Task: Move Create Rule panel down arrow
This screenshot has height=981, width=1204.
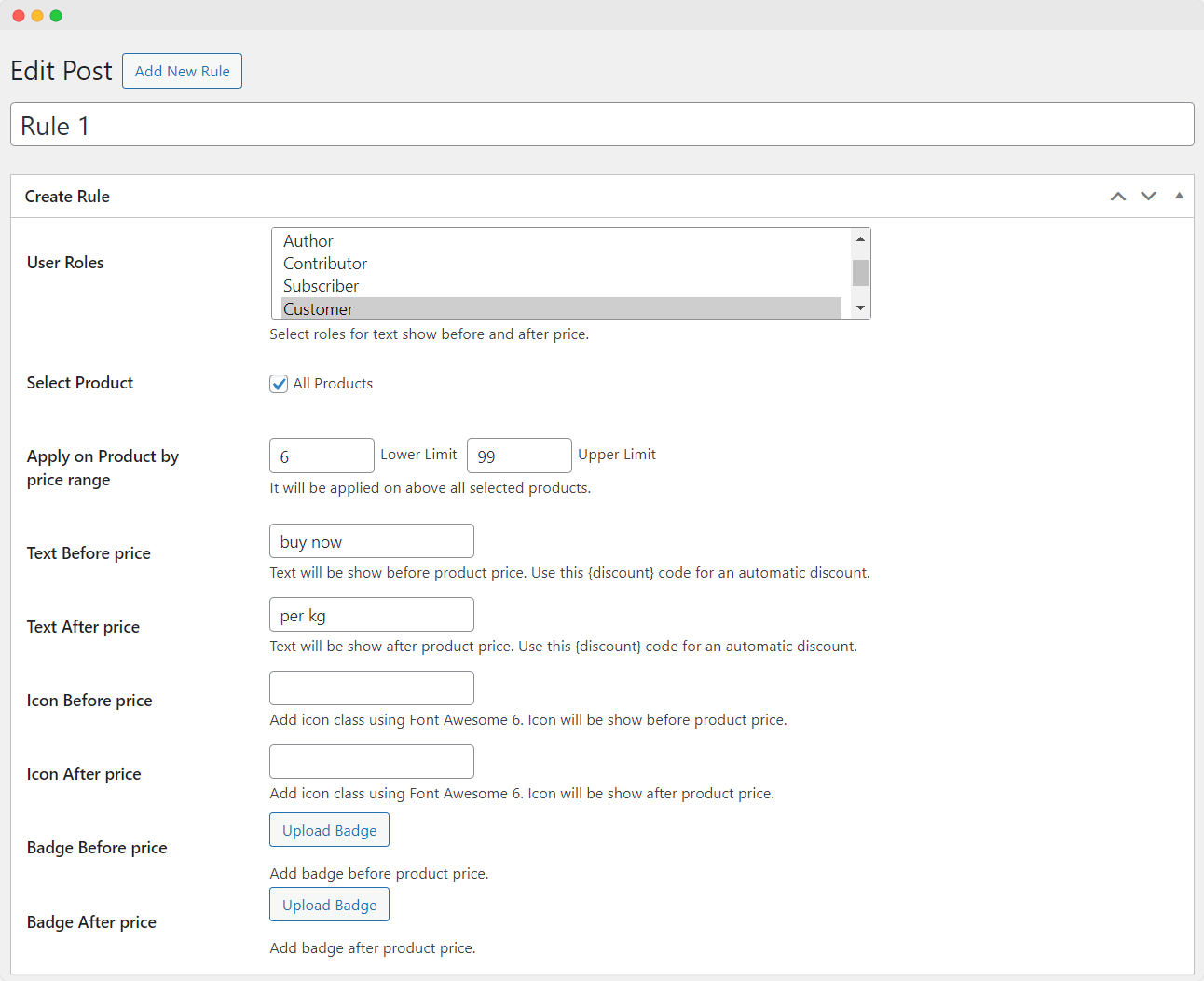Action: coord(1148,197)
